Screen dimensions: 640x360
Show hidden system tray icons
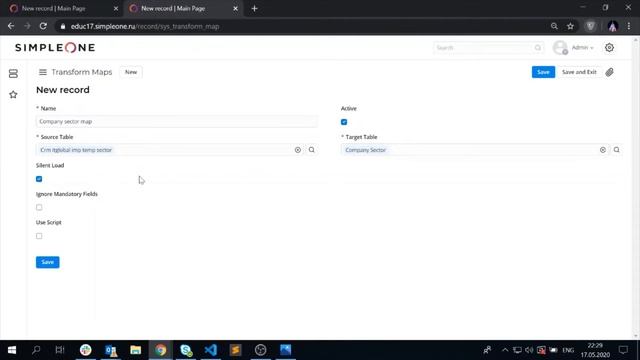coord(505,350)
